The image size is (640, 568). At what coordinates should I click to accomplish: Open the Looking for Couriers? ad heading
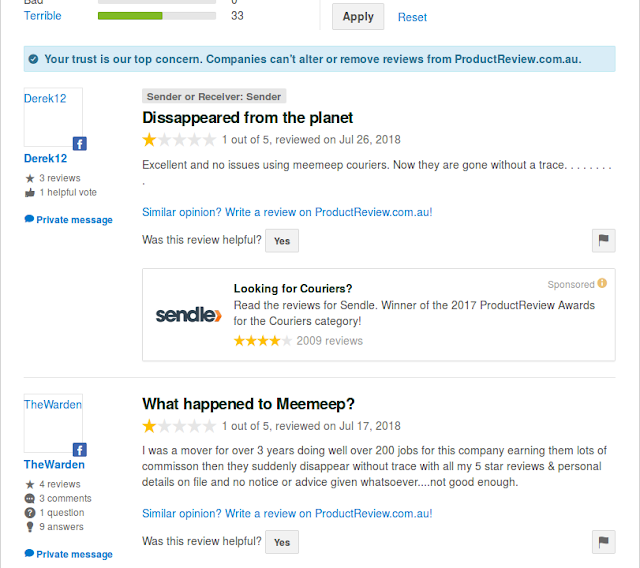pyautogui.click(x=293, y=288)
